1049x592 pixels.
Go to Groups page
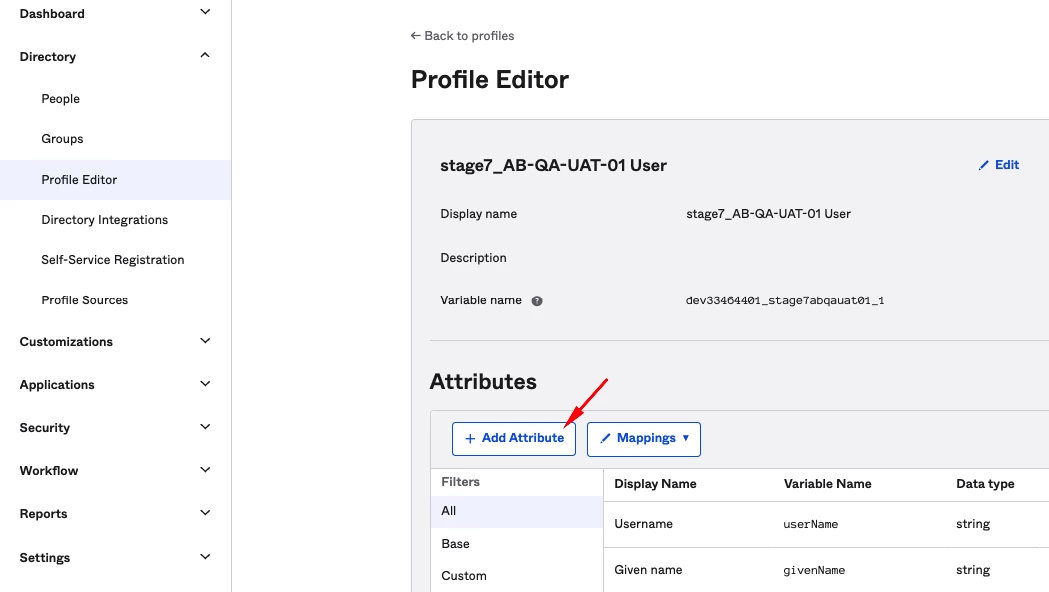[62, 139]
